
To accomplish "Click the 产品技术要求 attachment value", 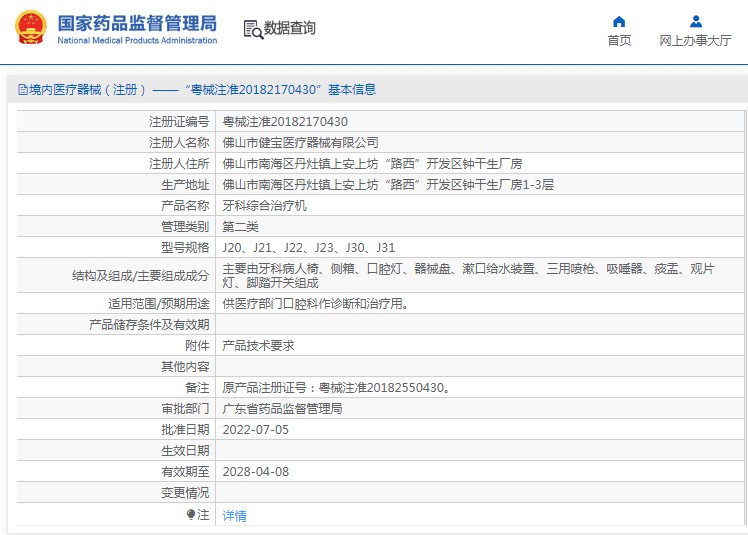I will pyautogui.click(x=259, y=346).
